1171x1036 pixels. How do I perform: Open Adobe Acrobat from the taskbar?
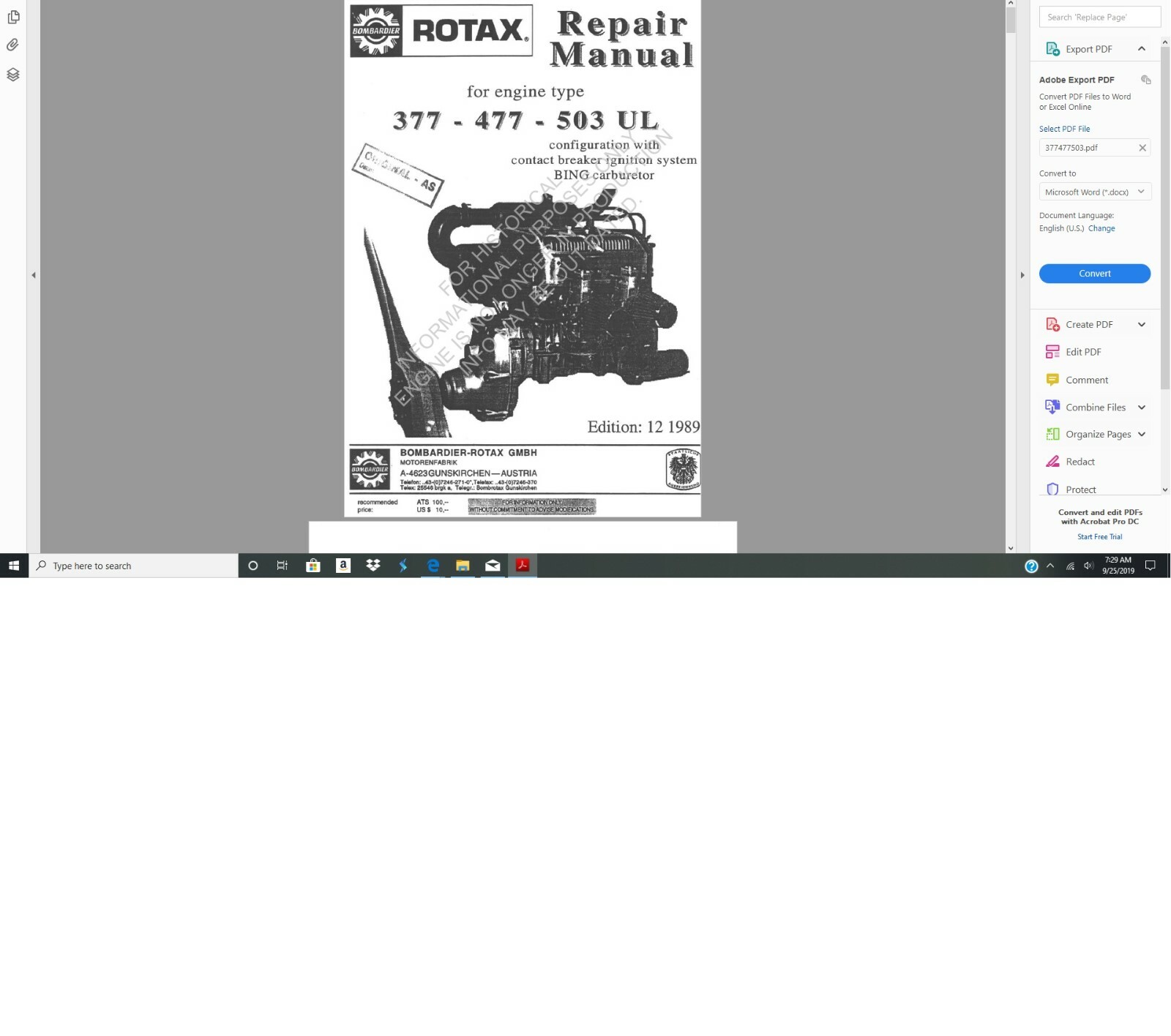coord(523,565)
